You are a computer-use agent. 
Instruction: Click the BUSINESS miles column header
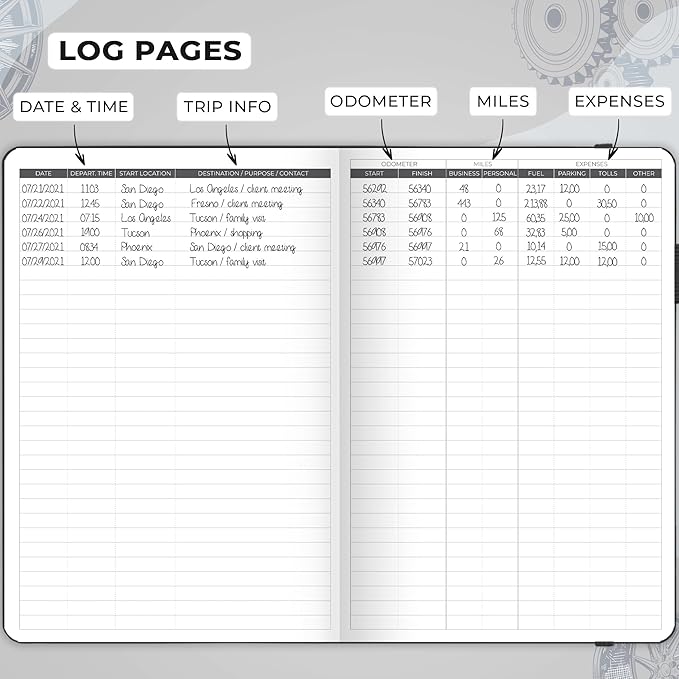point(464,174)
